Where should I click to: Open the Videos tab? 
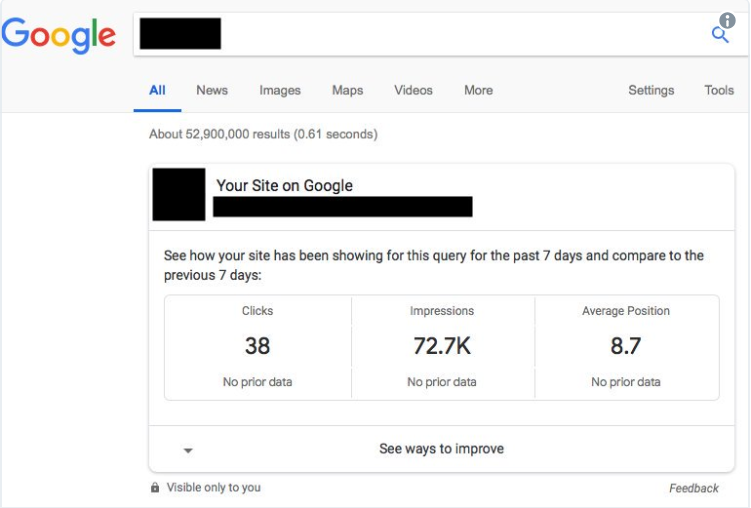pos(413,90)
